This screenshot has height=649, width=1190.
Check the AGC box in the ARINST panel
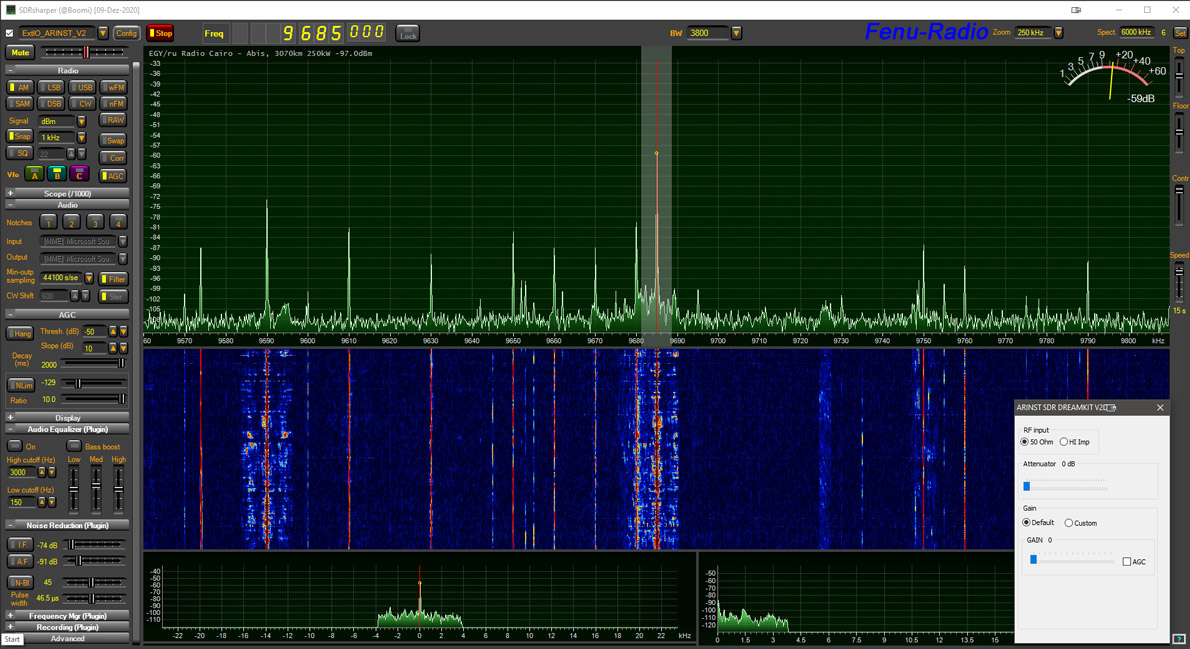[x=1125, y=560]
